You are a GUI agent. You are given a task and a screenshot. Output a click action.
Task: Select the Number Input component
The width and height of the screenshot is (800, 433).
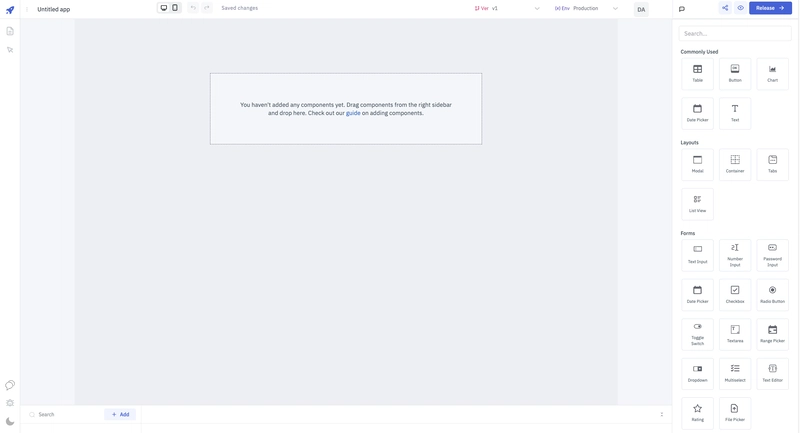735,255
